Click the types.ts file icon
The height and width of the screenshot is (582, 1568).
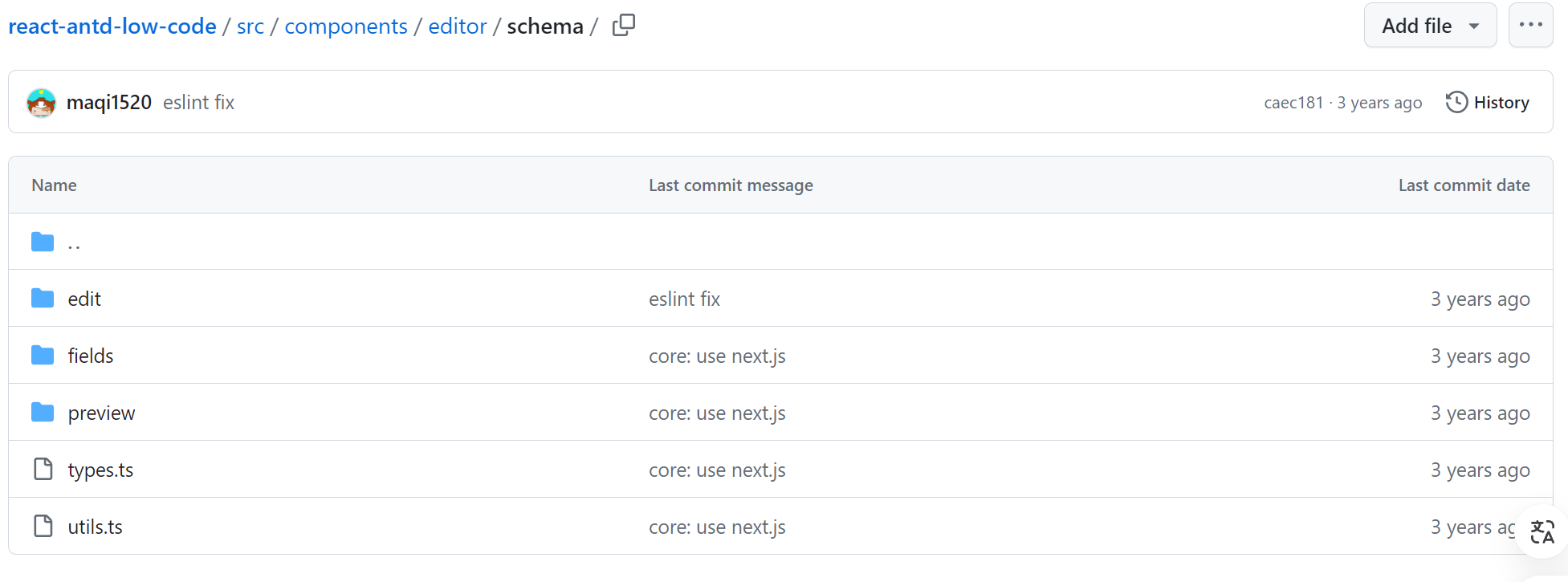coord(43,470)
